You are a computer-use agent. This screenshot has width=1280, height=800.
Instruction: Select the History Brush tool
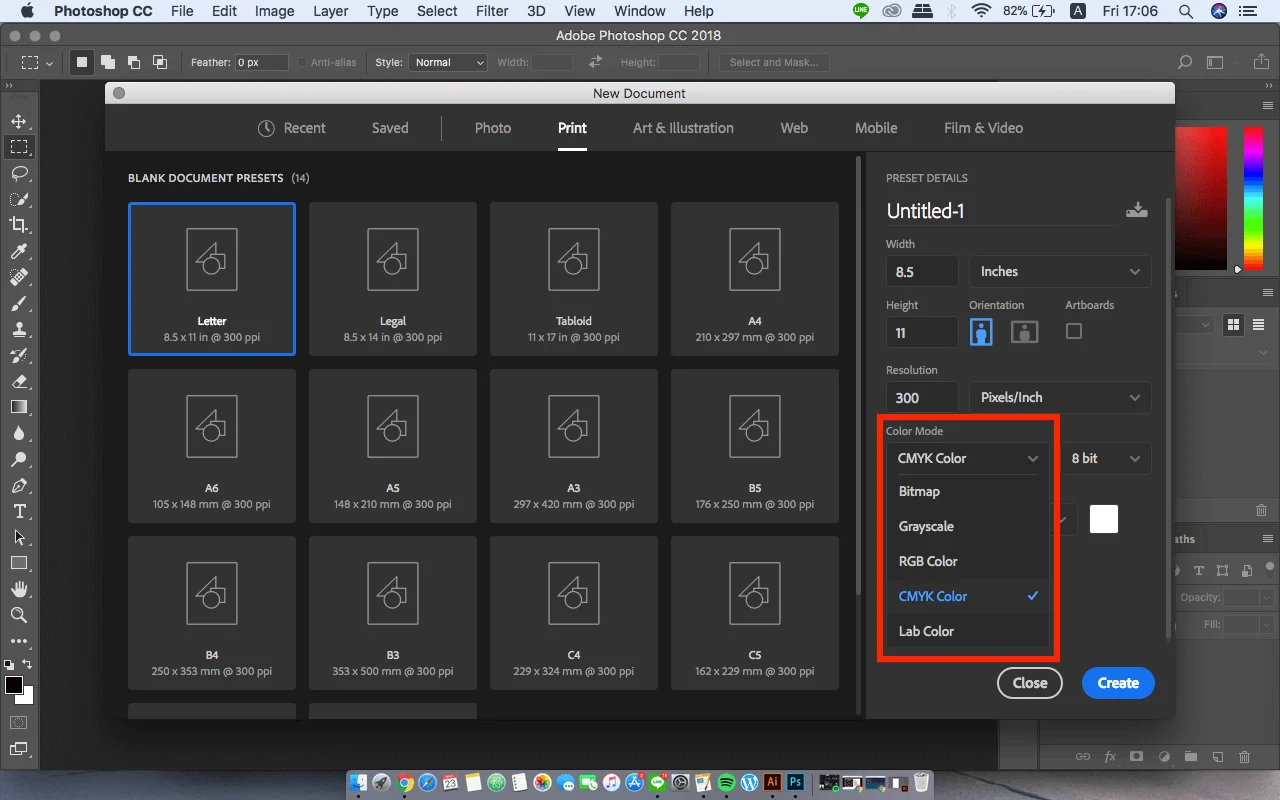click(18, 355)
